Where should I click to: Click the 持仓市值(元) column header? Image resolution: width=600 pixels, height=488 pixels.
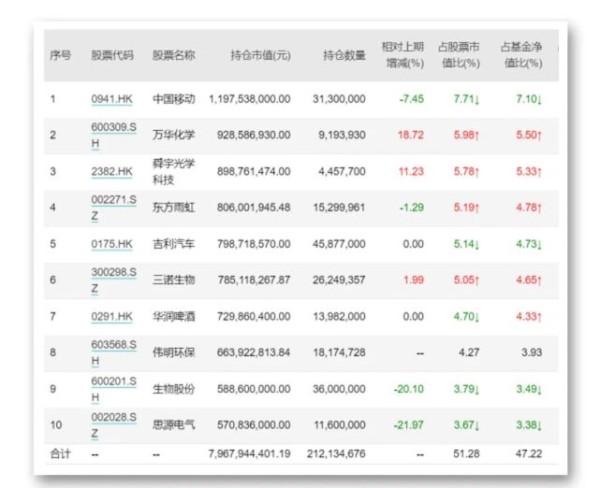click(x=261, y=55)
